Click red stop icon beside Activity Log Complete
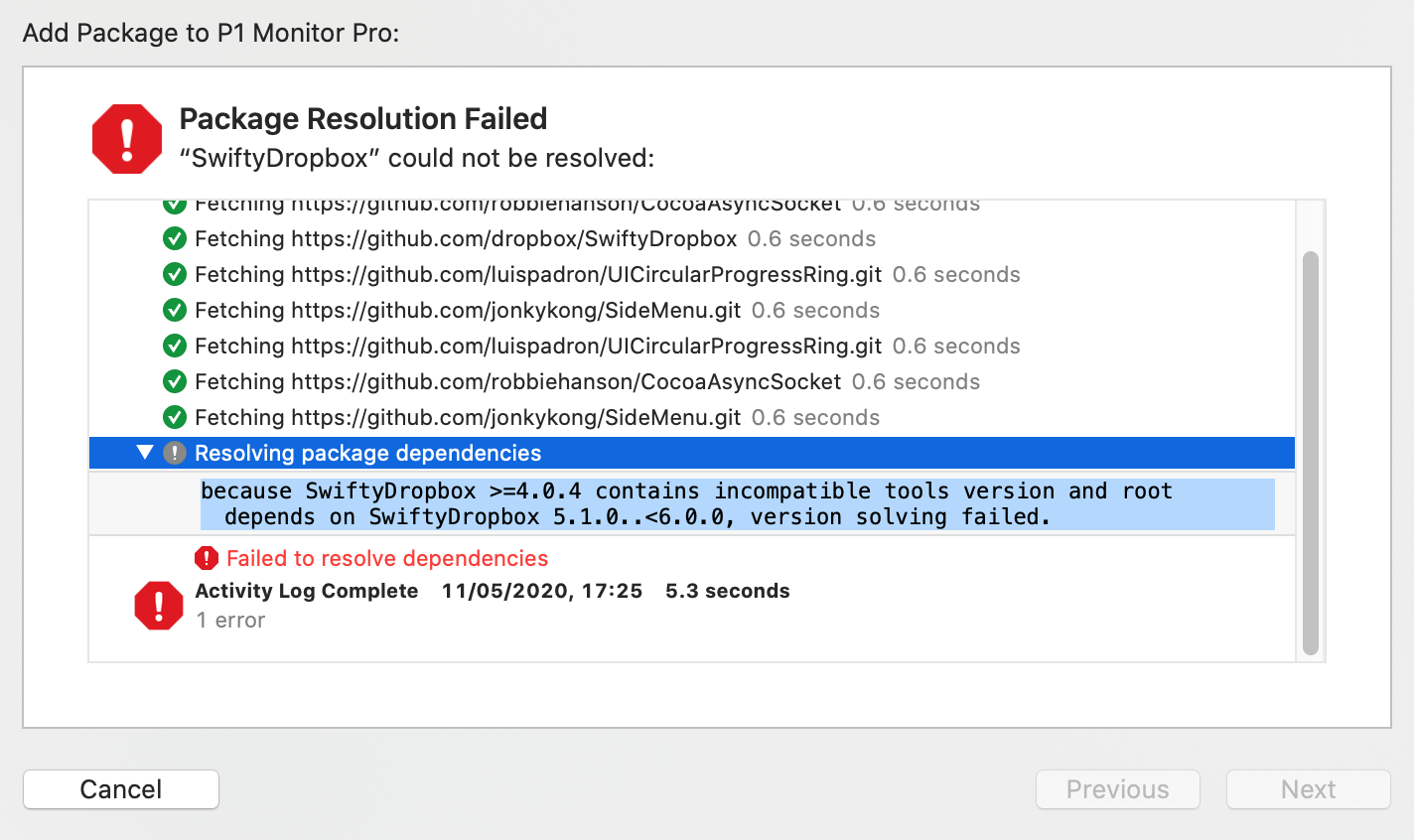Screen dimensions: 1414x840 (x=159, y=606)
